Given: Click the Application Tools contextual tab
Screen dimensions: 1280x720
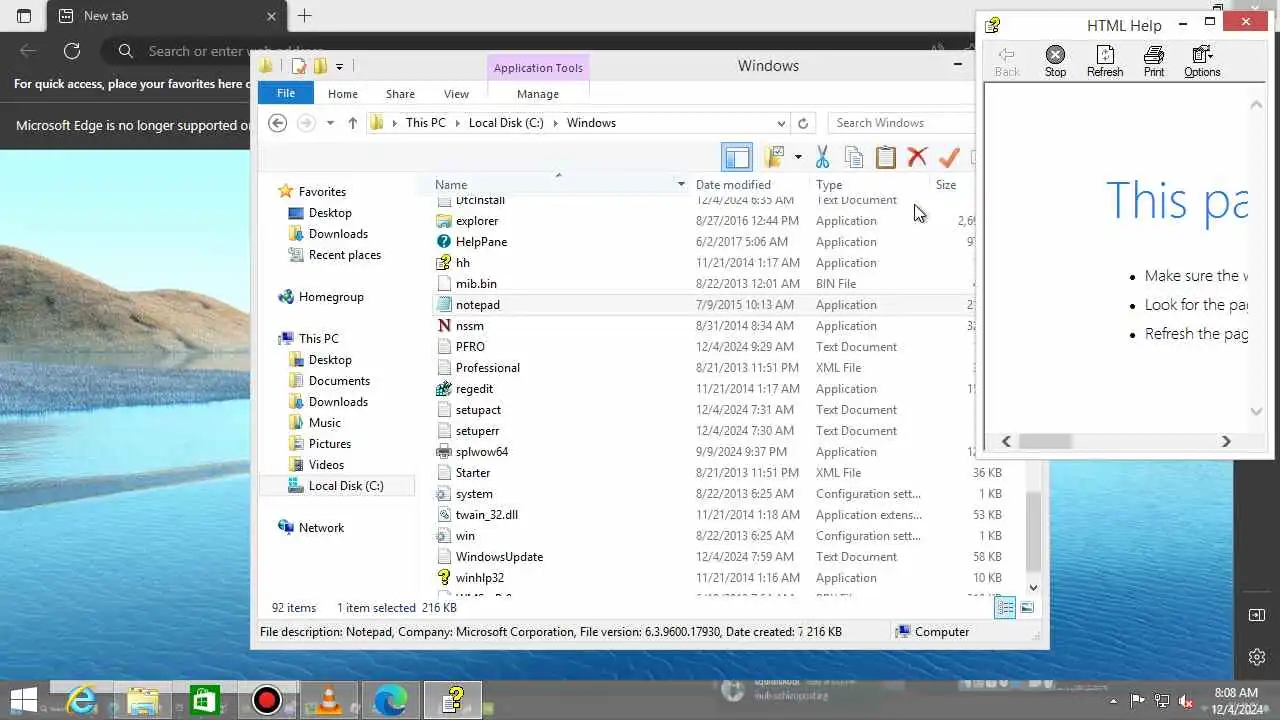Looking at the screenshot, I should (538, 68).
